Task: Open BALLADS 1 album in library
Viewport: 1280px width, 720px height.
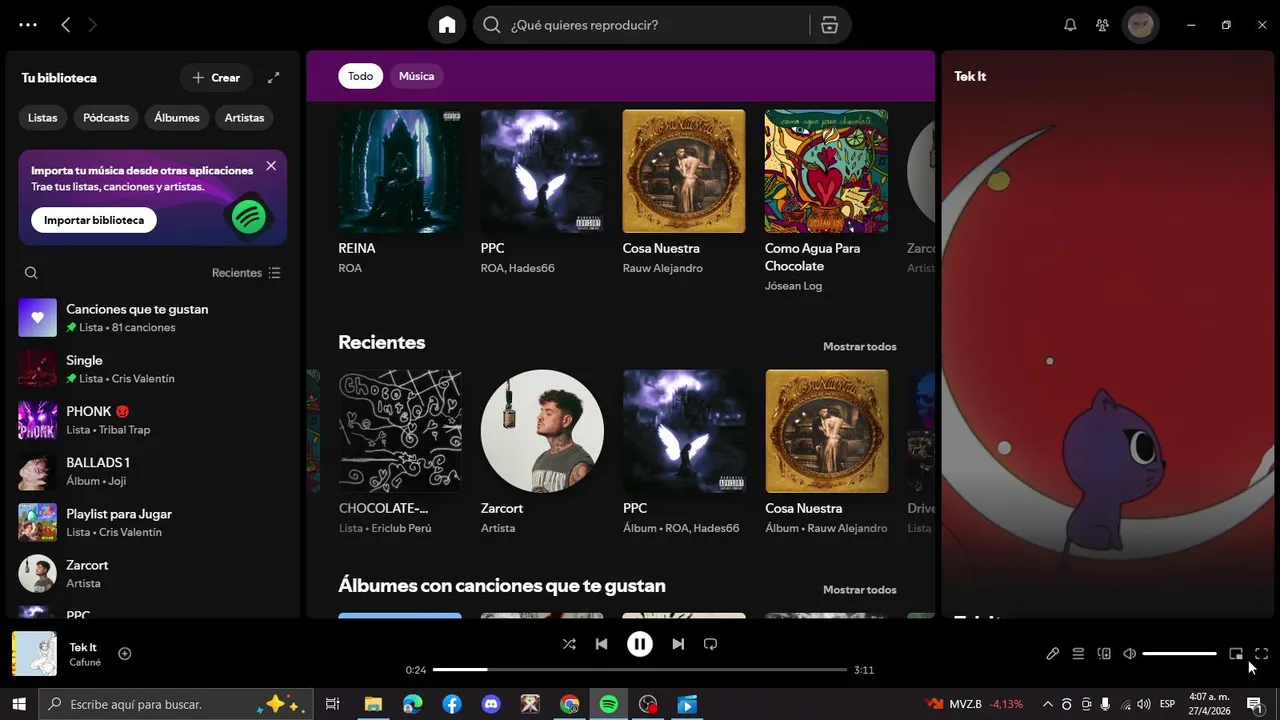Action: coord(153,471)
